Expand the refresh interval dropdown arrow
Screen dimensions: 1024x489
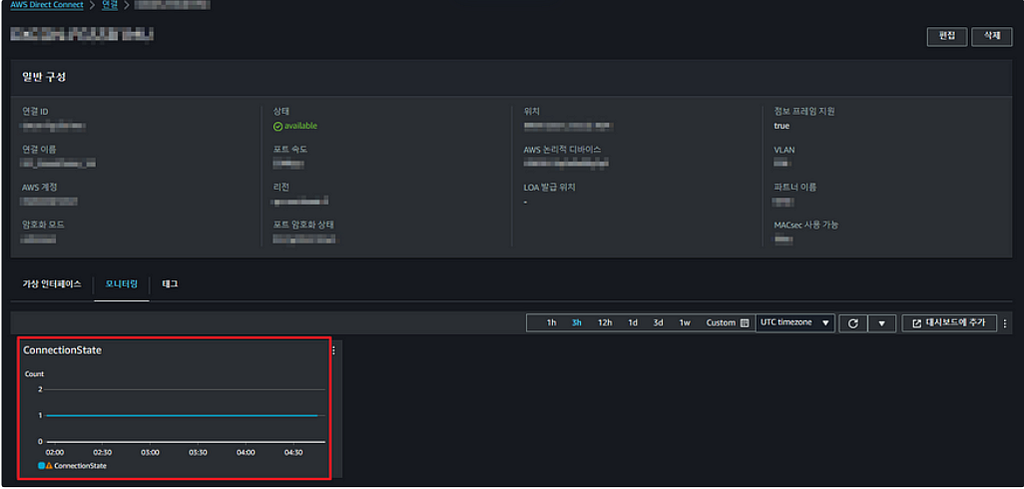pyautogui.click(x=882, y=323)
